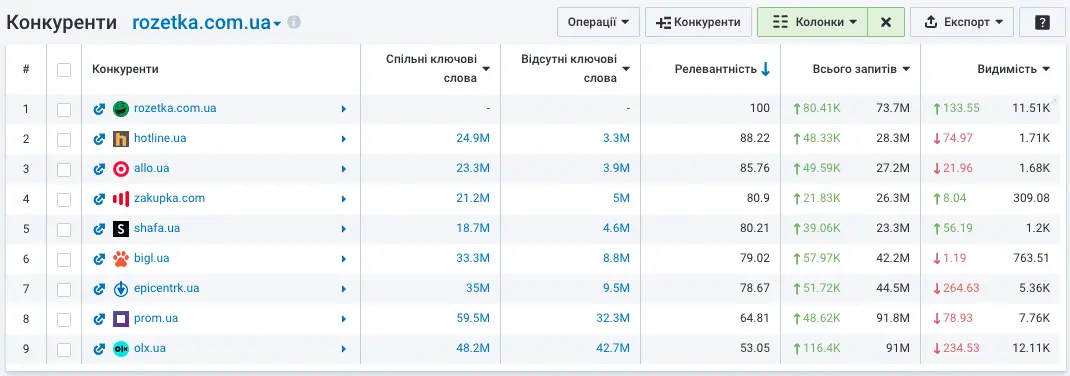Click the hotline.ua orange favicon
This screenshot has width=1070, height=376.
[x=121, y=139]
